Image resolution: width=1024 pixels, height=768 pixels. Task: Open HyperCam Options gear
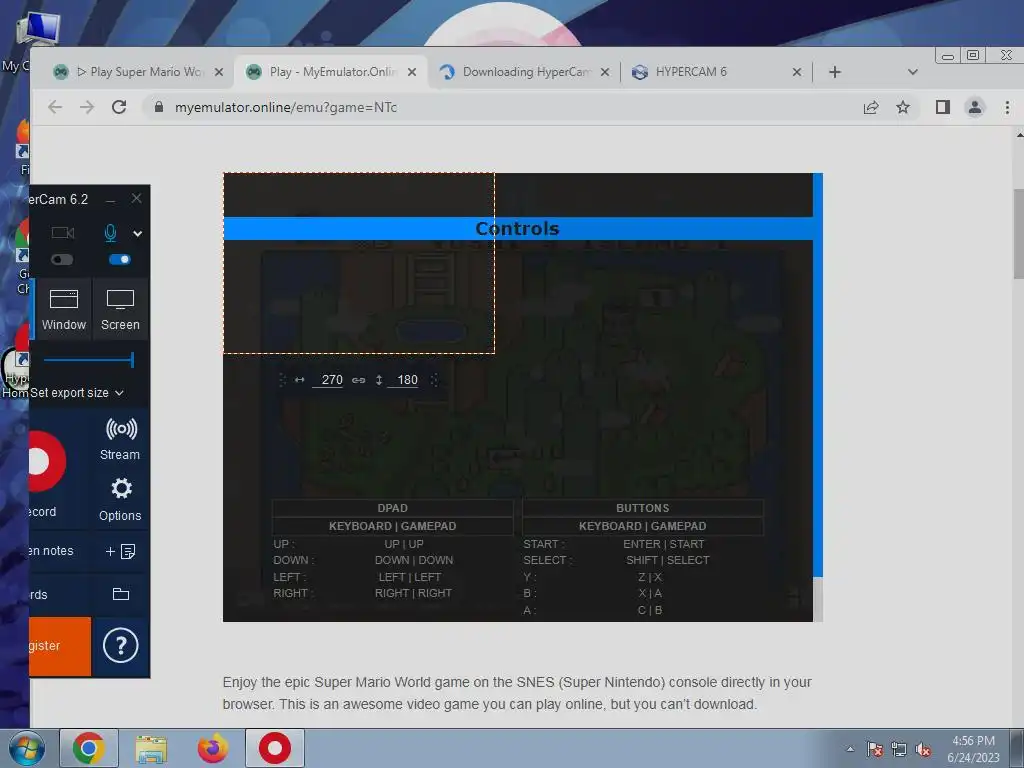120,500
